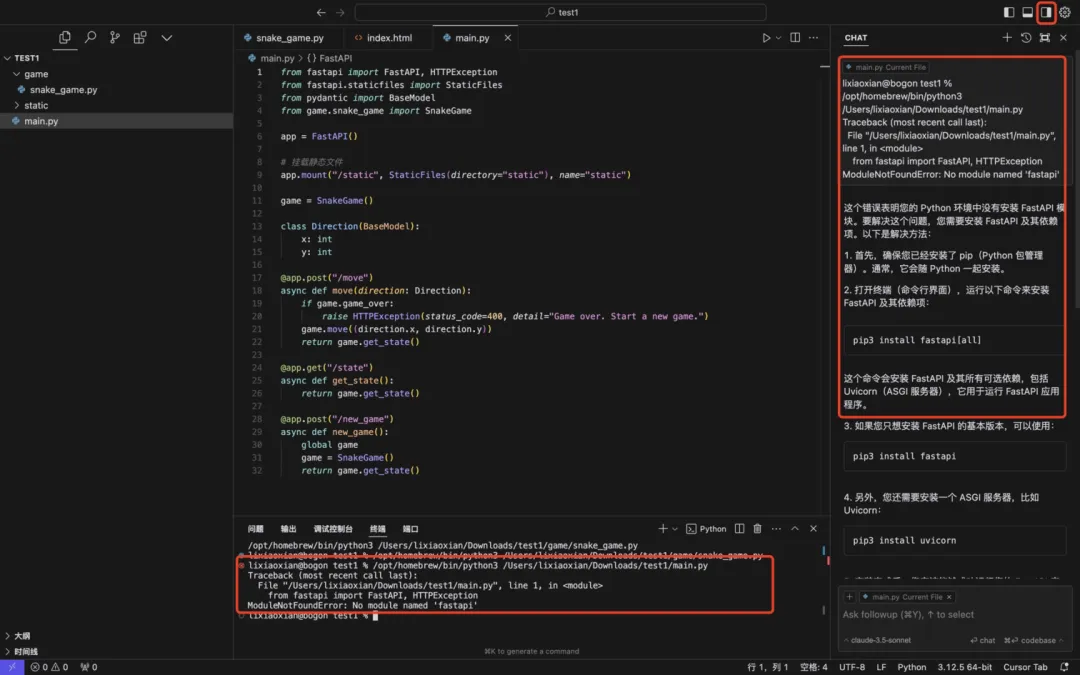The height and width of the screenshot is (675, 1080).
Task: Show additional sidebar views chevron
Action: pos(167,38)
